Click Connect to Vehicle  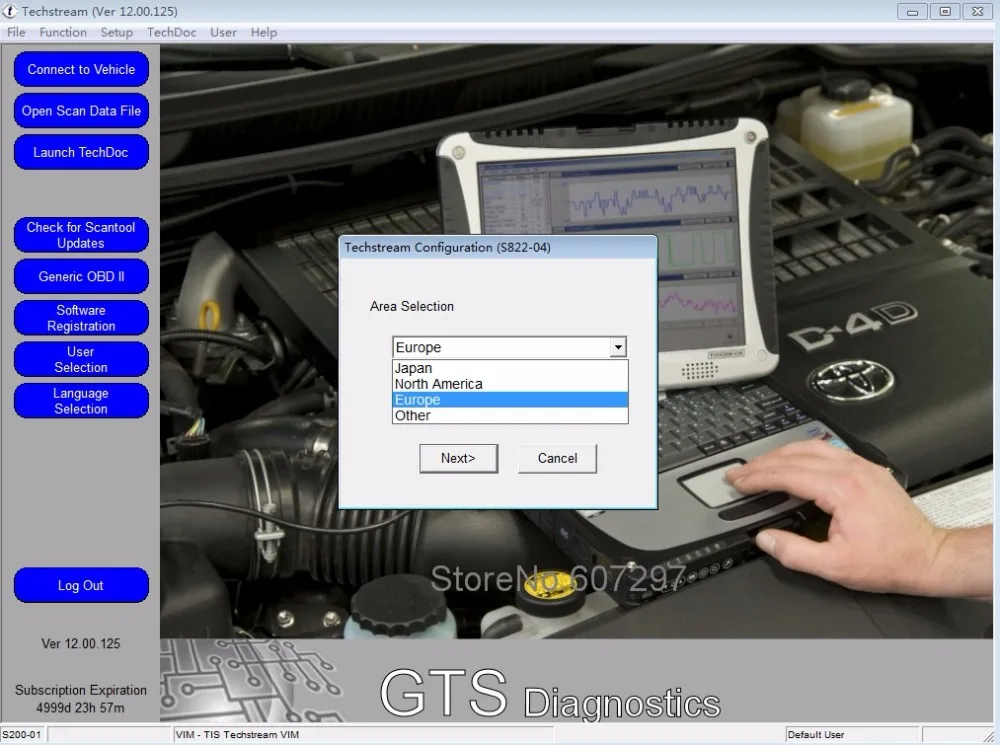(x=80, y=69)
